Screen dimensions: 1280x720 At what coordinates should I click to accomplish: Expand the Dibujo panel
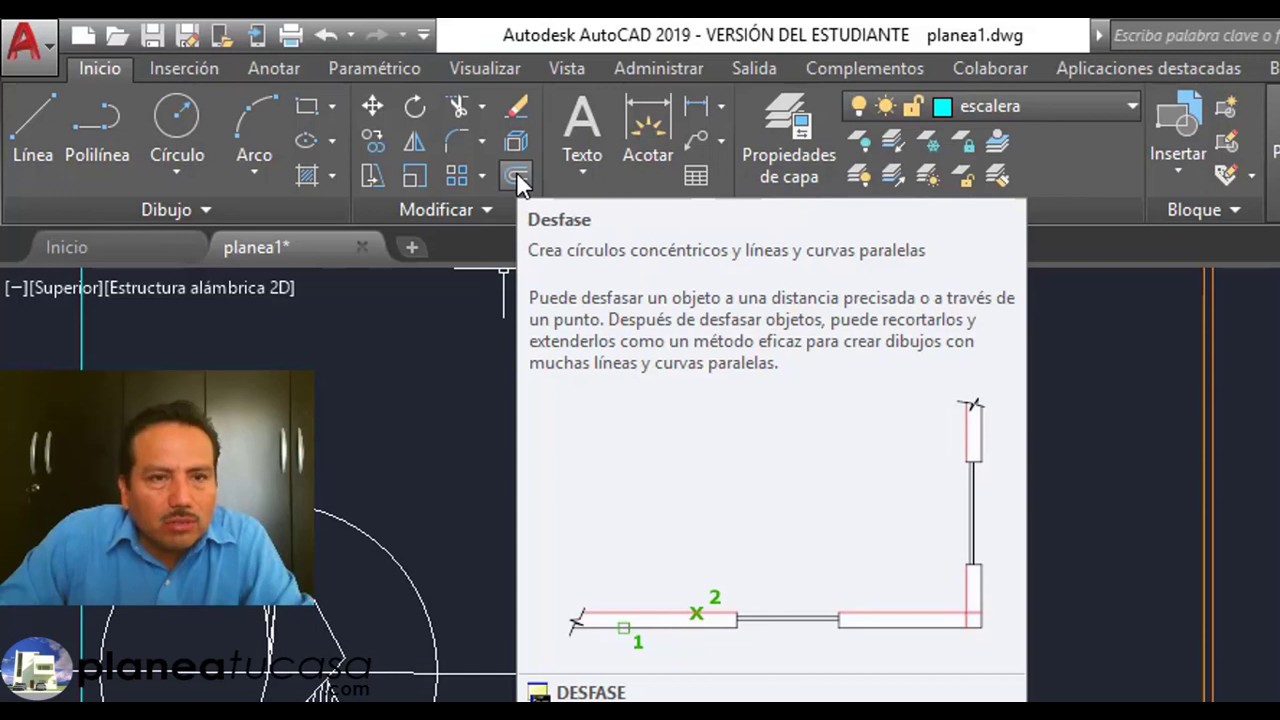176,210
